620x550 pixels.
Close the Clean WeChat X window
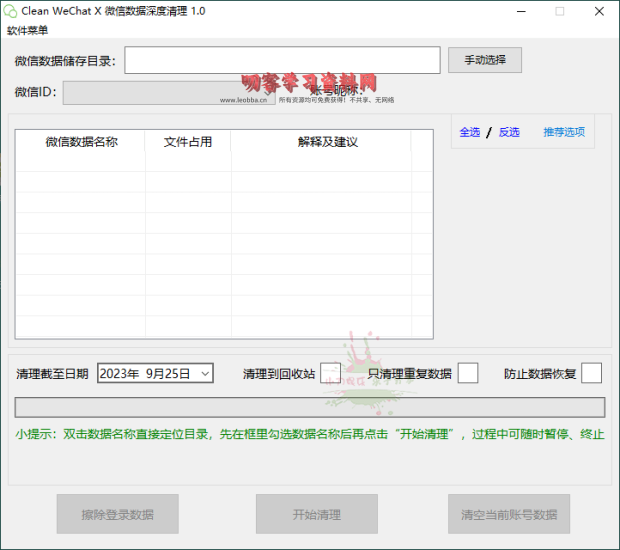(x=599, y=11)
